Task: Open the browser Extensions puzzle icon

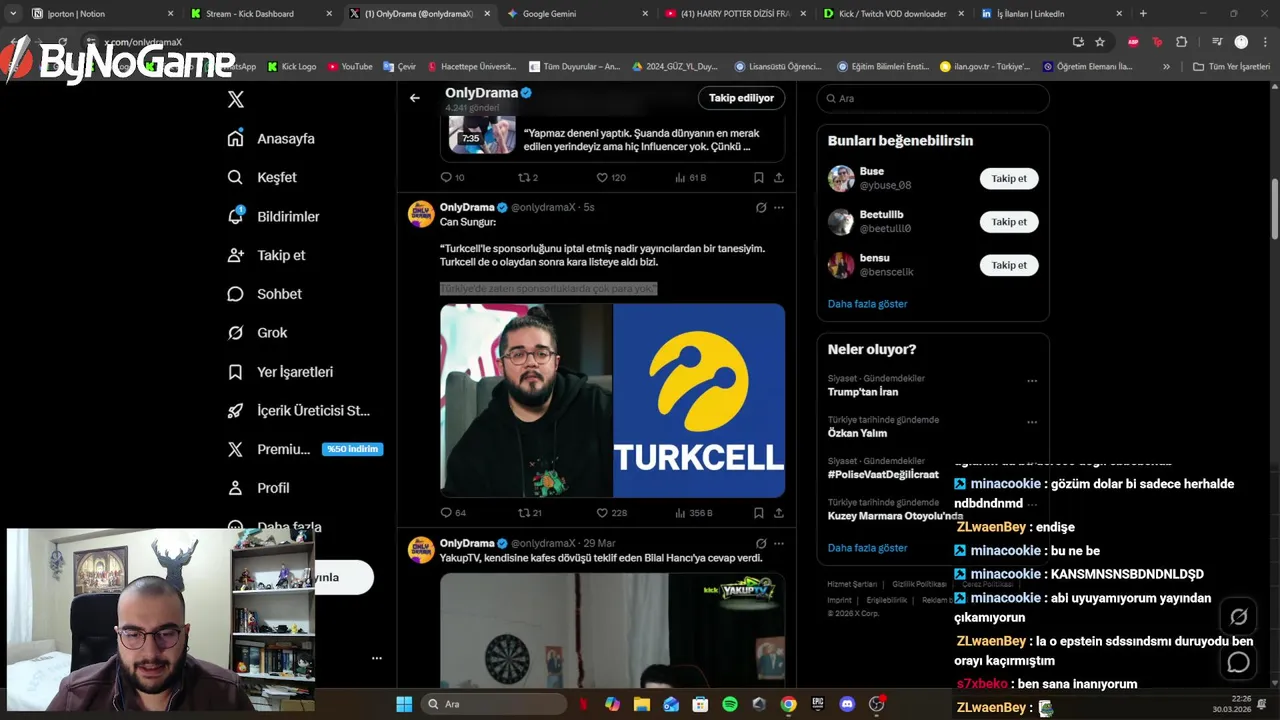Action: point(1182,42)
